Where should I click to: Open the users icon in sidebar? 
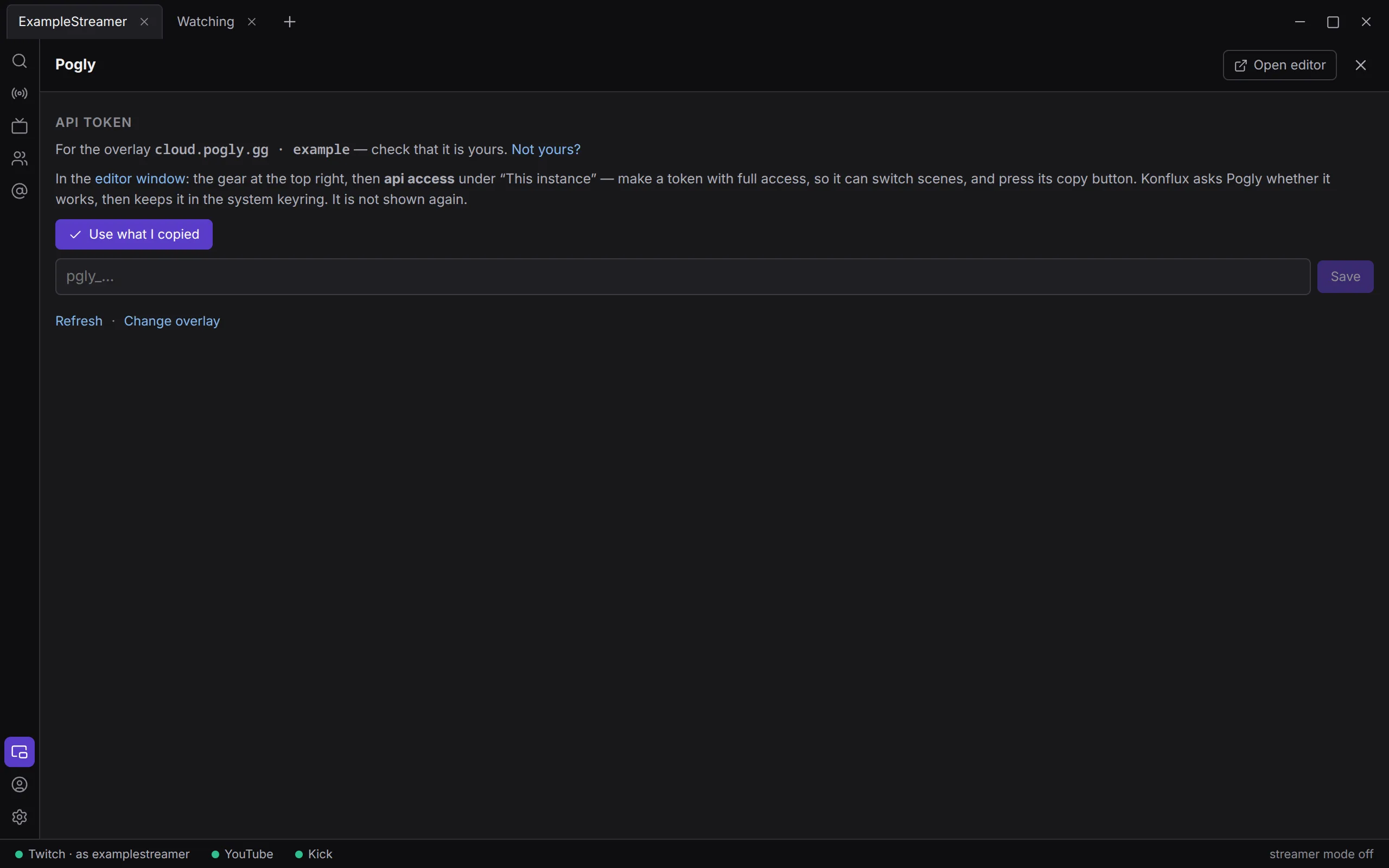coord(20,158)
